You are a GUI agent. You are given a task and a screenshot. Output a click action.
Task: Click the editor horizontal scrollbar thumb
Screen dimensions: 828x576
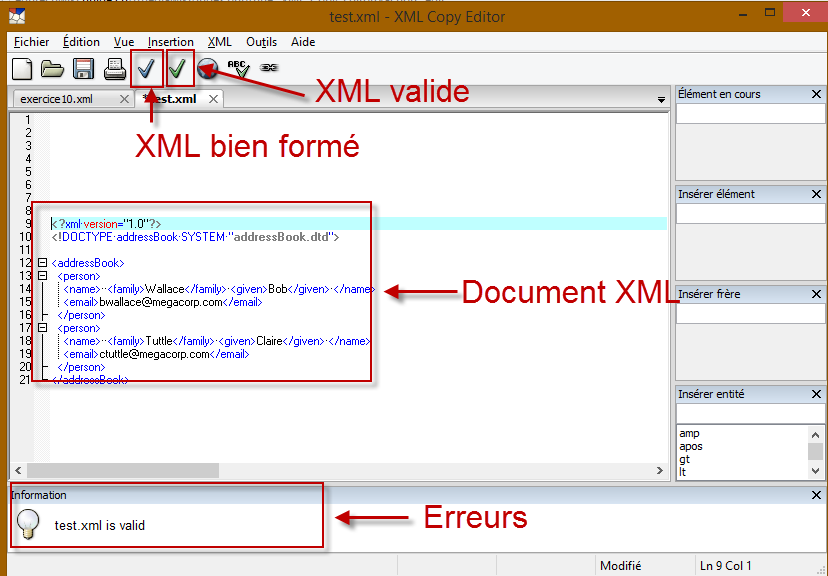(x=123, y=470)
